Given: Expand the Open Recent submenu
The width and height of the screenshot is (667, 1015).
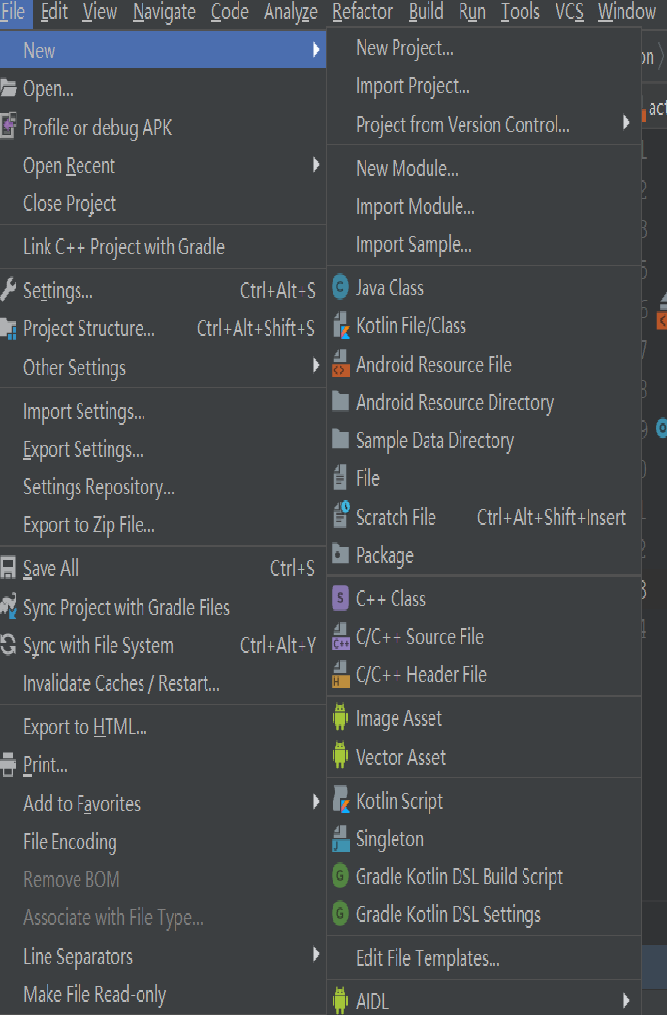Looking at the screenshot, I should (316, 165).
